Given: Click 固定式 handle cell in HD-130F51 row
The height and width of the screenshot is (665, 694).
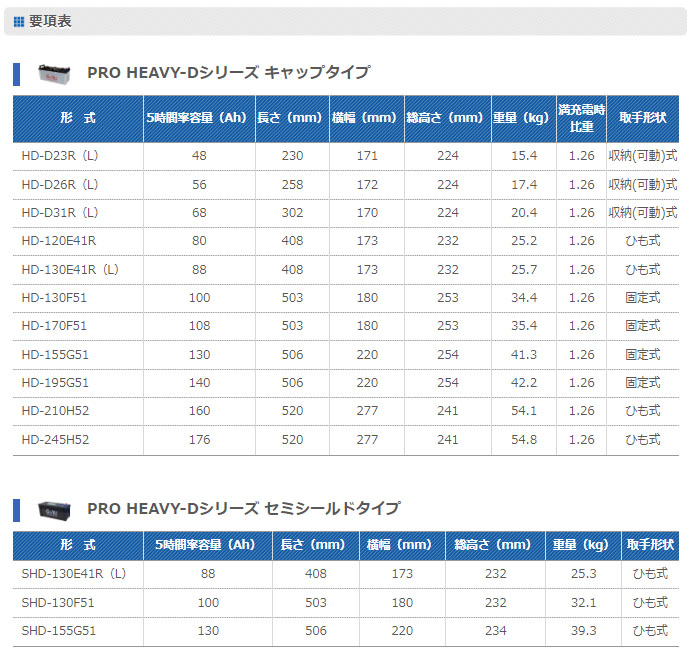Looking at the screenshot, I should (643, 298).
